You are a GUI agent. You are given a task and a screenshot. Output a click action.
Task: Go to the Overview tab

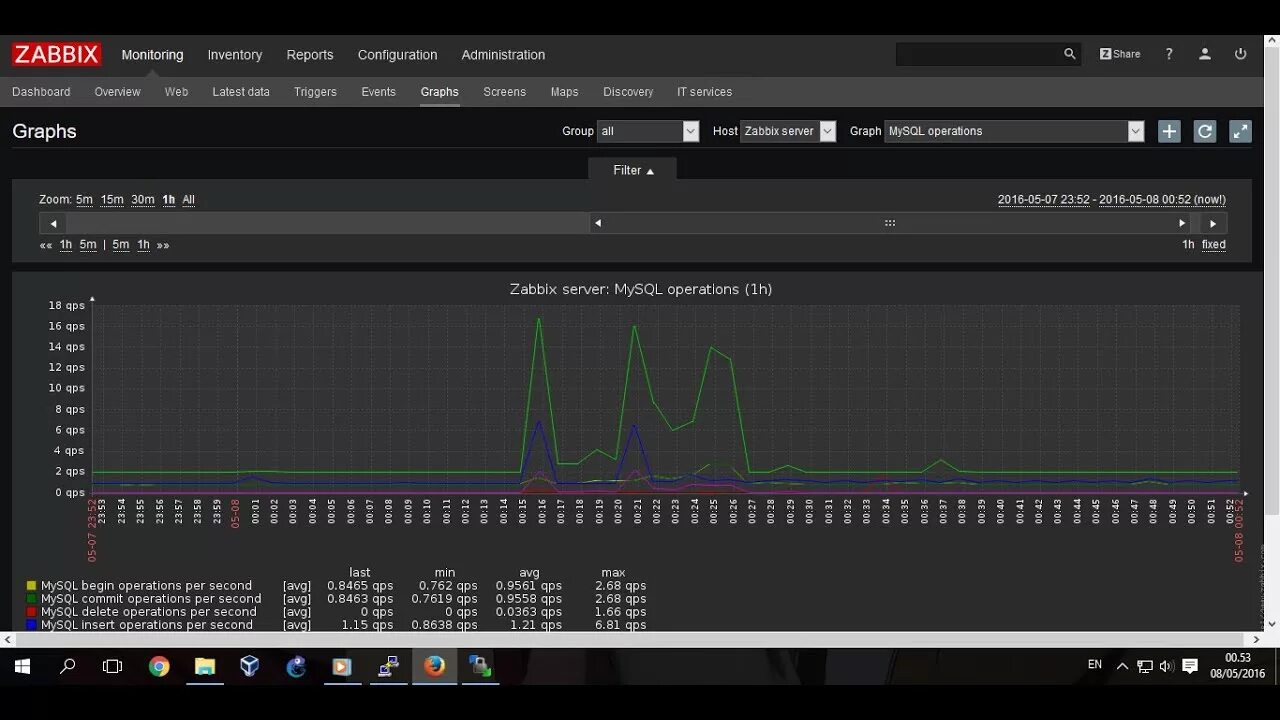click(117, 92)
